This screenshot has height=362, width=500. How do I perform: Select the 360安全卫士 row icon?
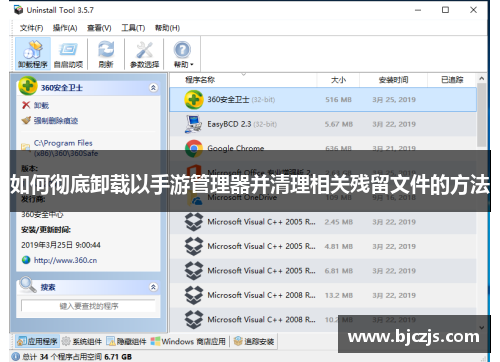194,100
